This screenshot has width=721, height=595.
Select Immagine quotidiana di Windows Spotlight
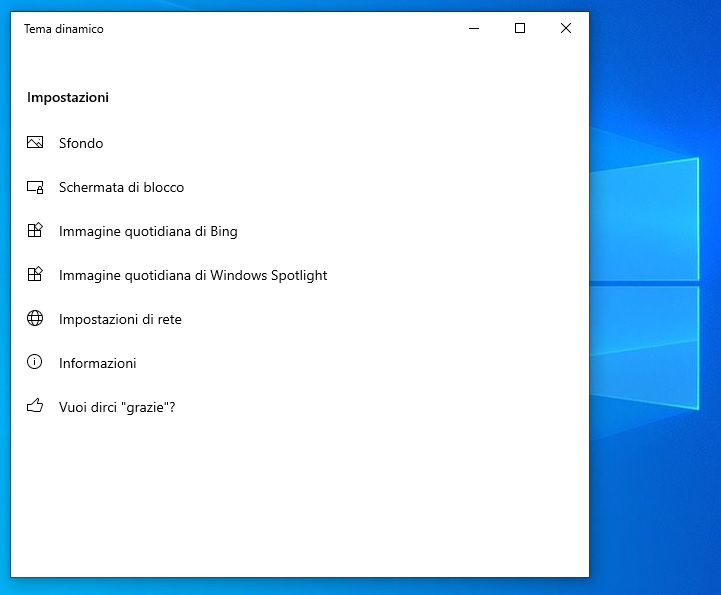(x=193, y=275)
